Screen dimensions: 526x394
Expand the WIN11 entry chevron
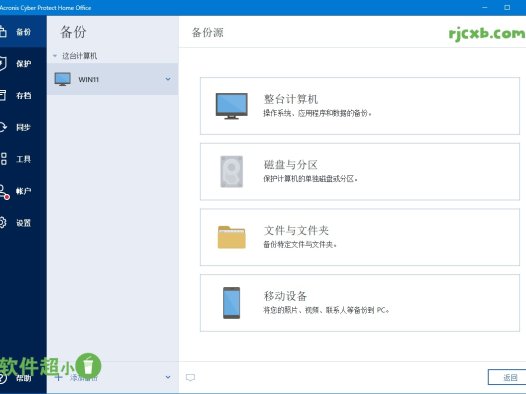pyautogui.click(x=168, y=79)
